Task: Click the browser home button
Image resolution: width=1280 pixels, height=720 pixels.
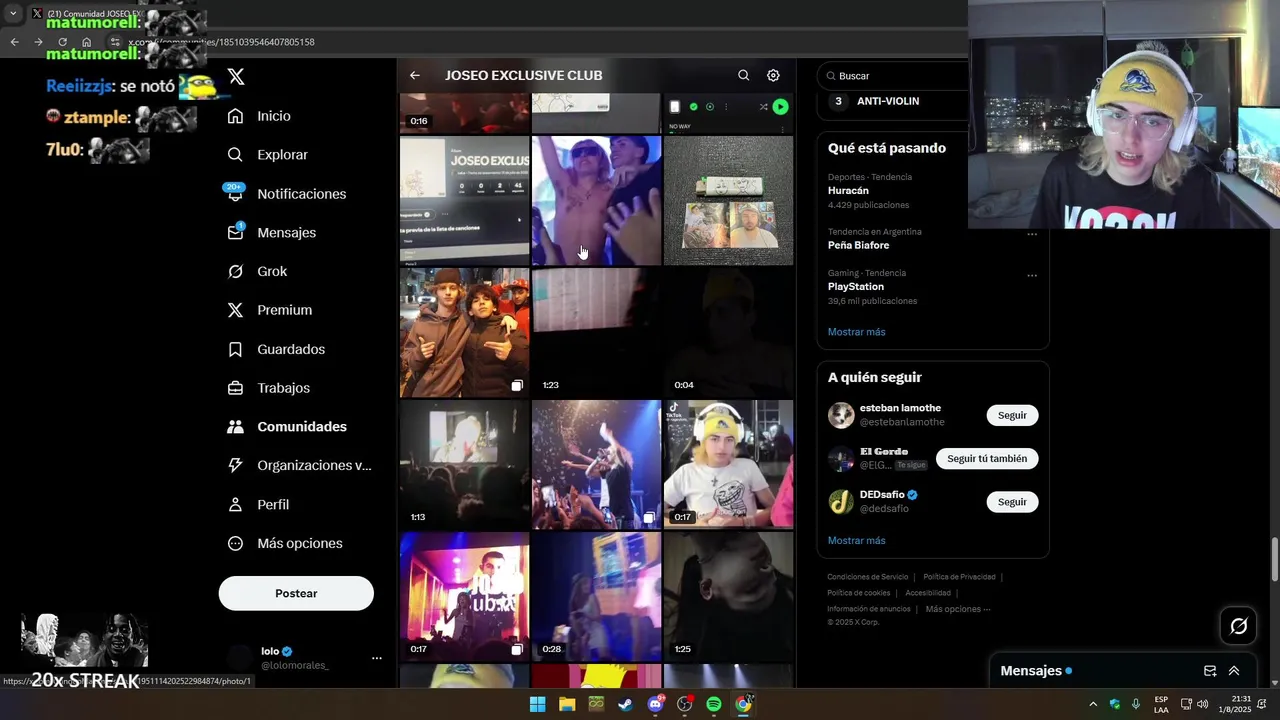Action: pos(87,42)
